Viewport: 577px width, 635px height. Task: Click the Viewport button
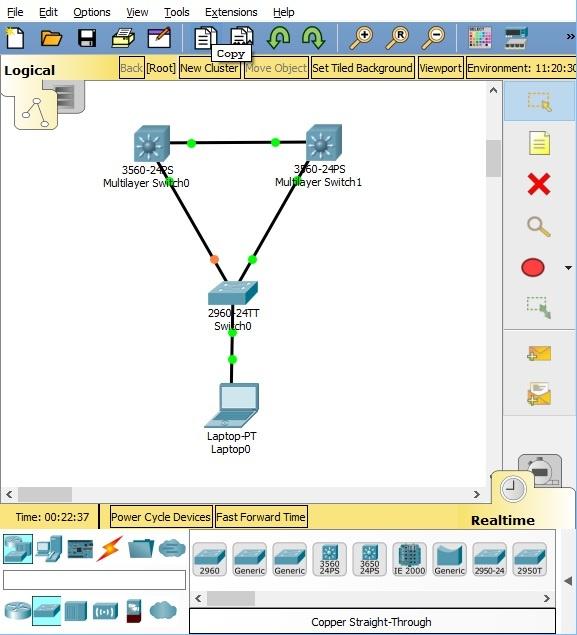click(x=441, y=68)
